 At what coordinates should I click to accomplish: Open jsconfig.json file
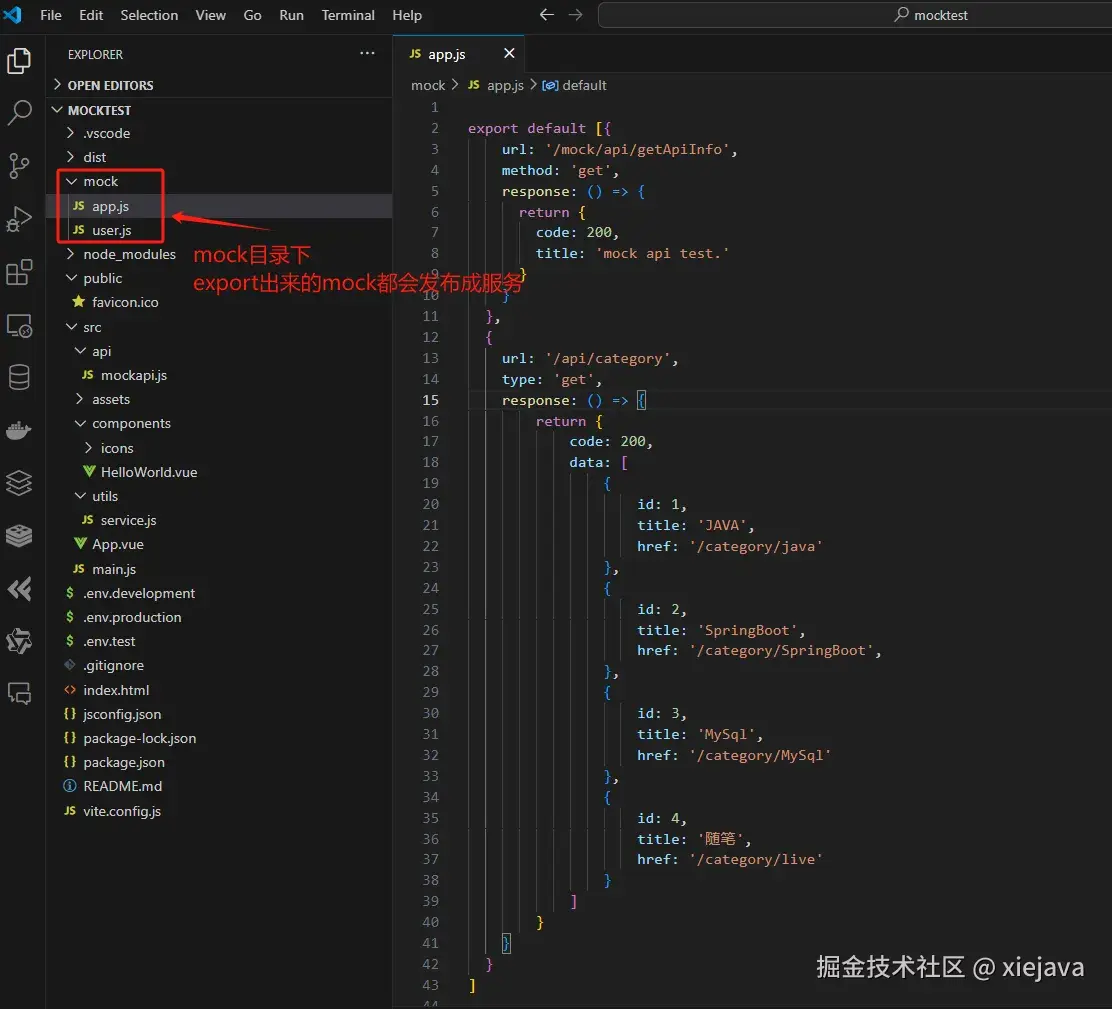pyautogui.click(x=219, y=714)
